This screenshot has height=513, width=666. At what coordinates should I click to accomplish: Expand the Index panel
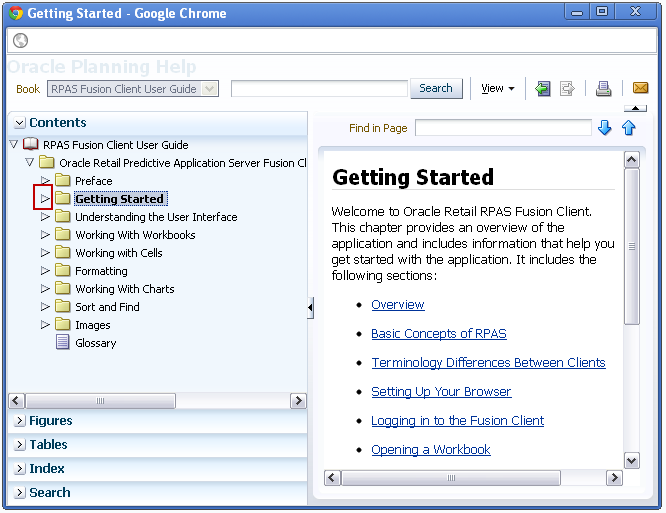(19, 469)
